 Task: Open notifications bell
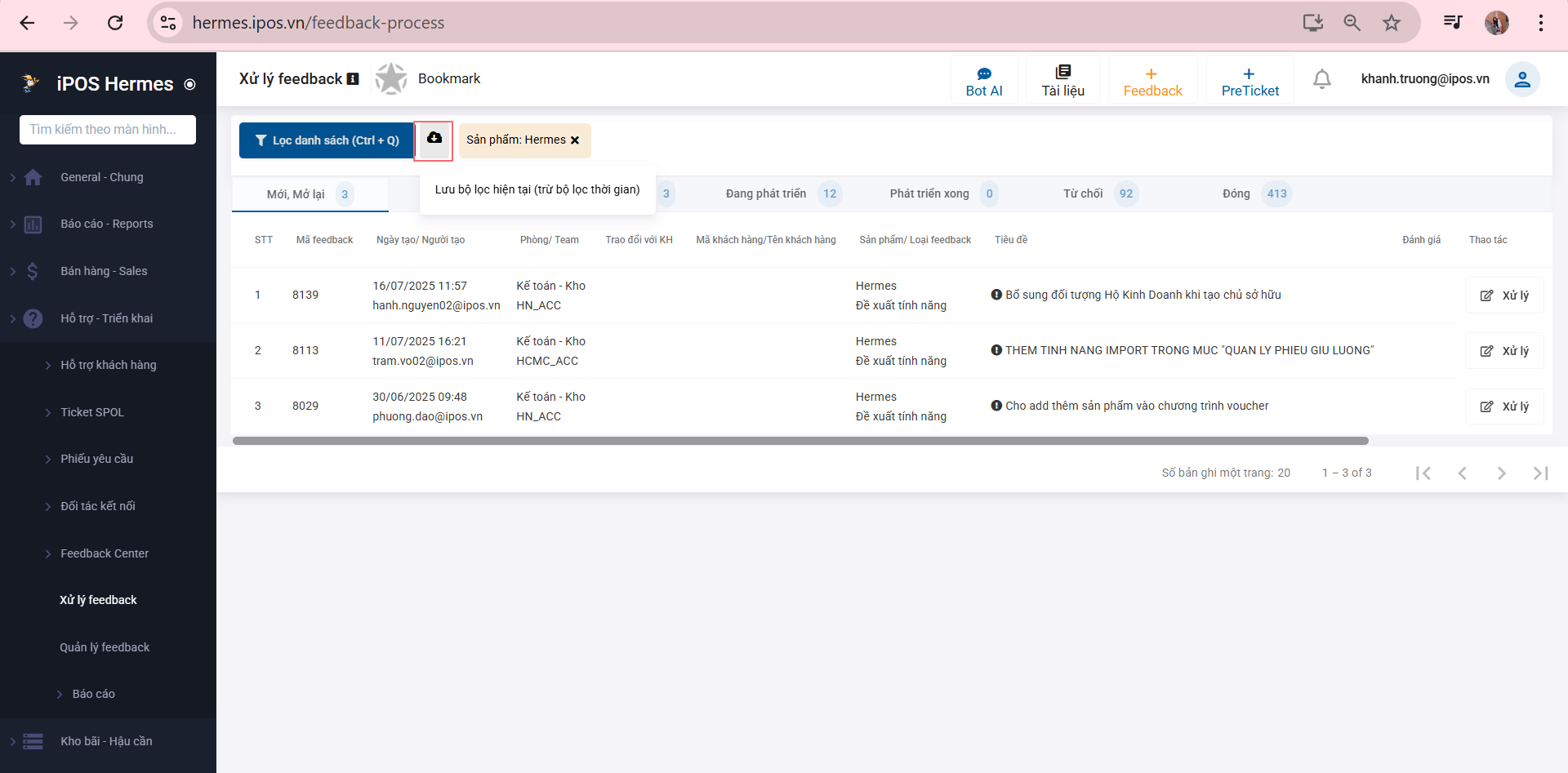(1322, 79)
